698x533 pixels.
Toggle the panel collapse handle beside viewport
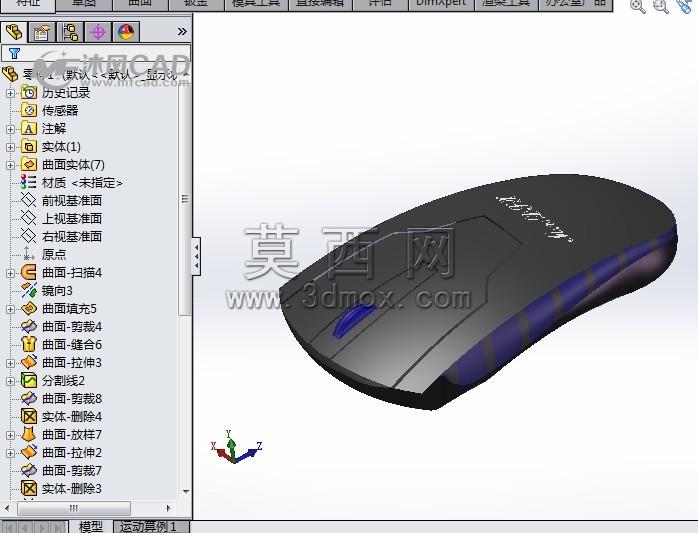tap(196, 256)
